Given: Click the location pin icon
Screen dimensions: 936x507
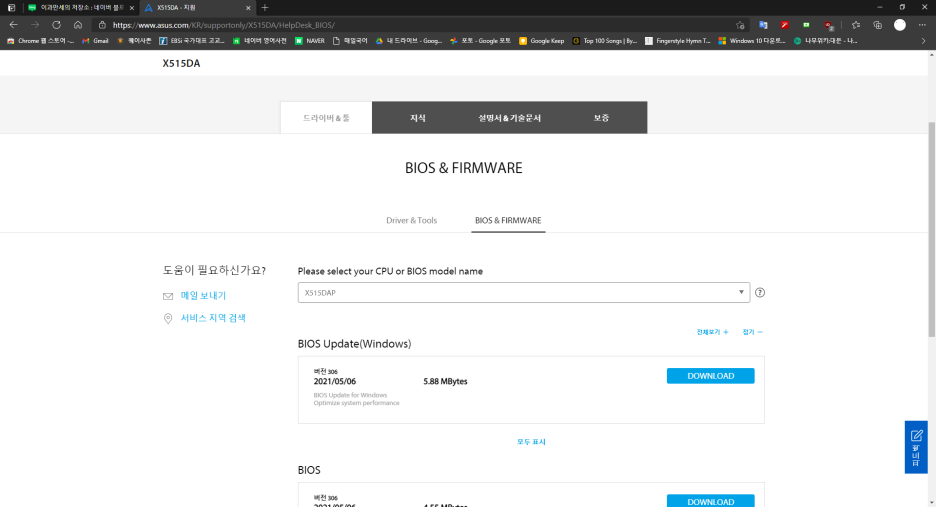Looking at the screenshot, I should click(x=168, y=319).
